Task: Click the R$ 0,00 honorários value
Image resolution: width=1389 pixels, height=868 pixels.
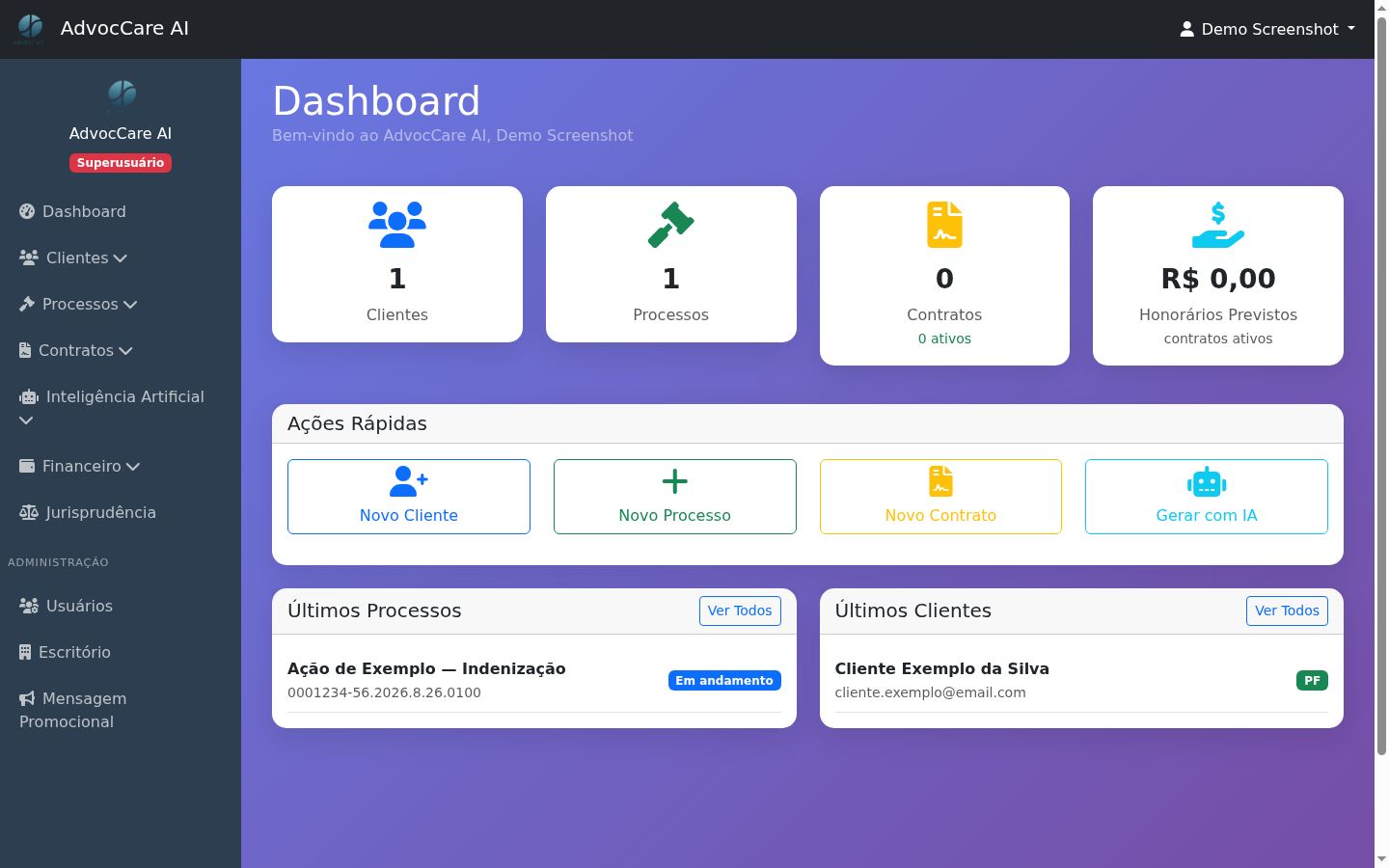Action: tap(1218, 279)
